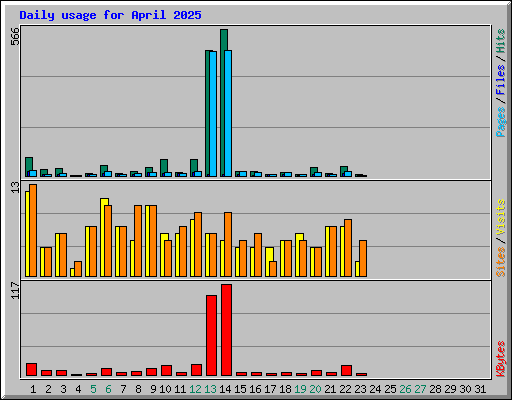
Task: Select day 31 on the x-axis
Action: [x=480, y=389]
